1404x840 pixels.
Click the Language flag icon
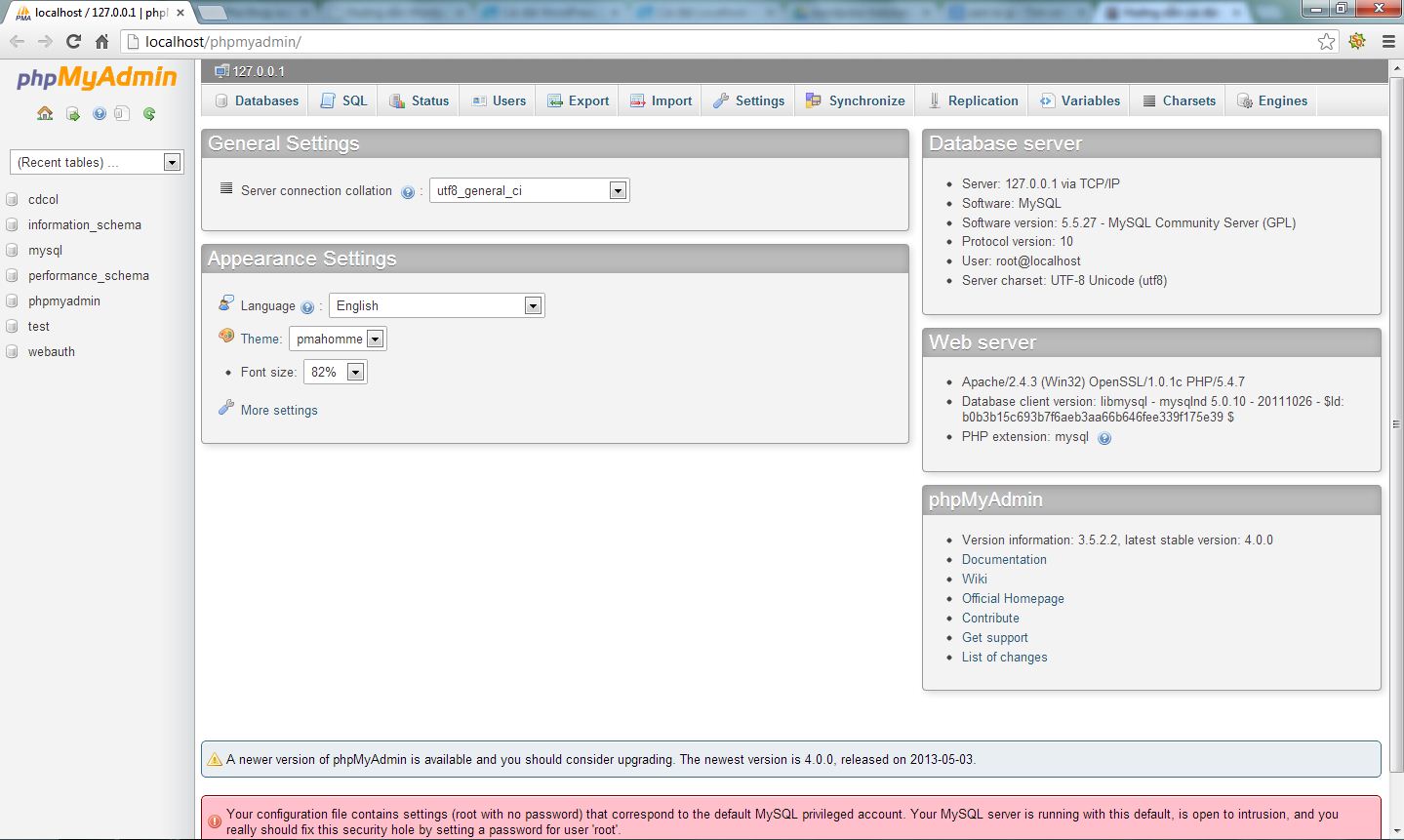[226, 303]
